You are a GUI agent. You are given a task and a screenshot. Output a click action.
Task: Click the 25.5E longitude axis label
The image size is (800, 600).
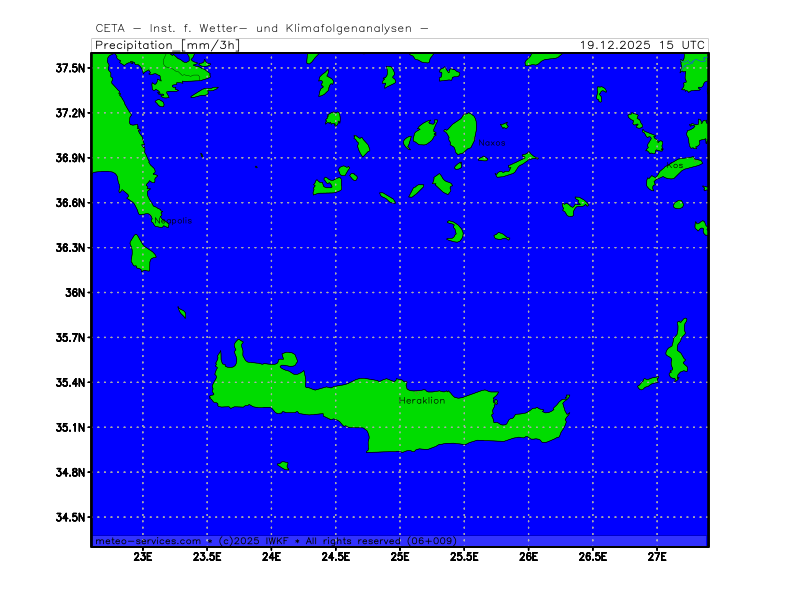pos(464,556)
